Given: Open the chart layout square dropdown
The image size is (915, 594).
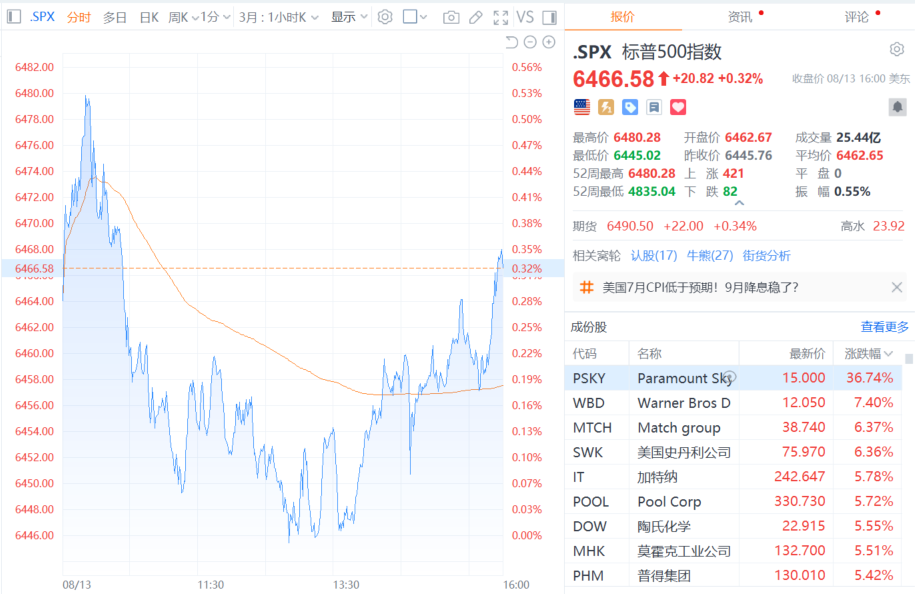Looking at the screenshot, I should coord(415,18).
